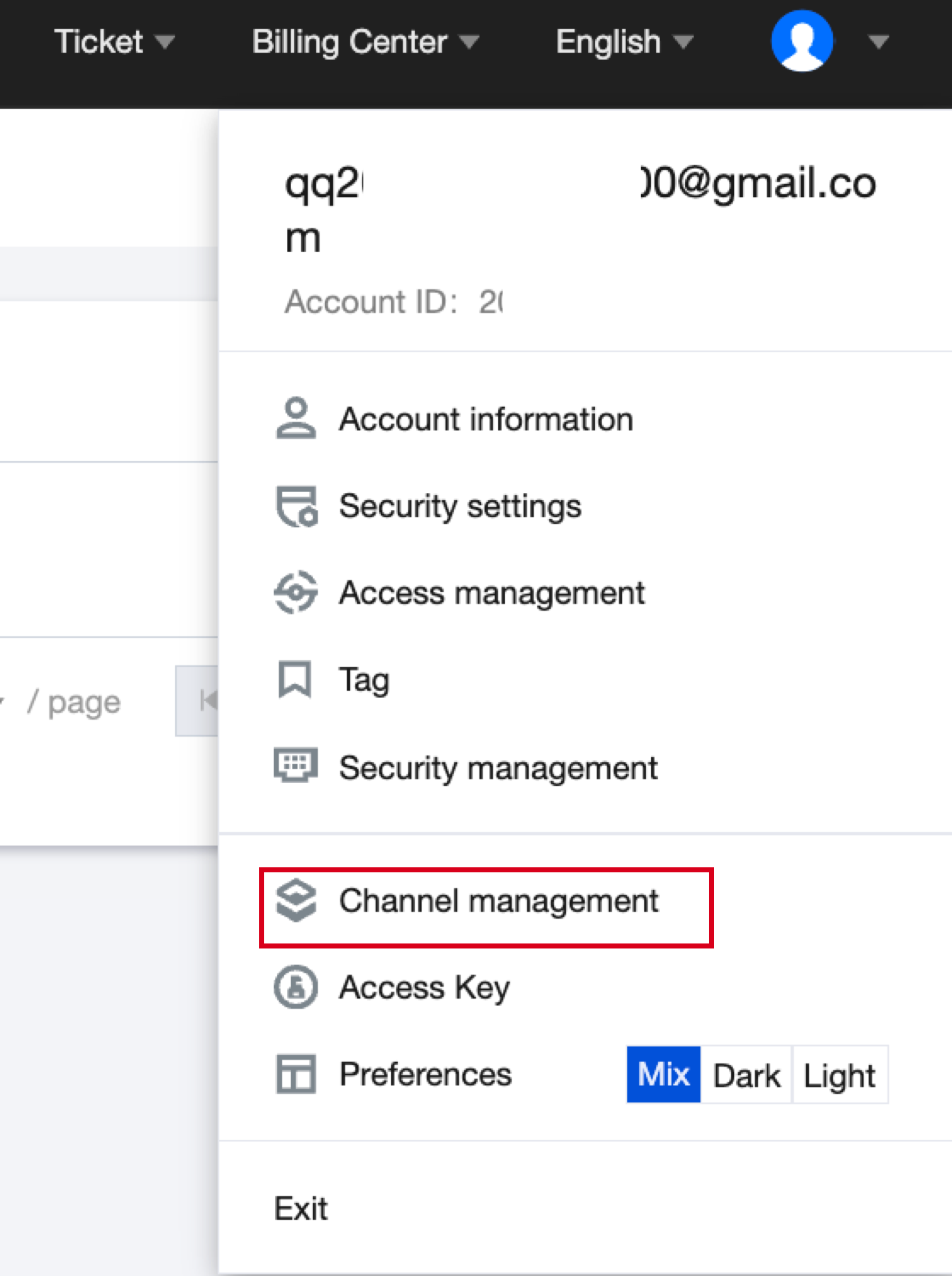Click Exit to sign out

point(301,1208)
